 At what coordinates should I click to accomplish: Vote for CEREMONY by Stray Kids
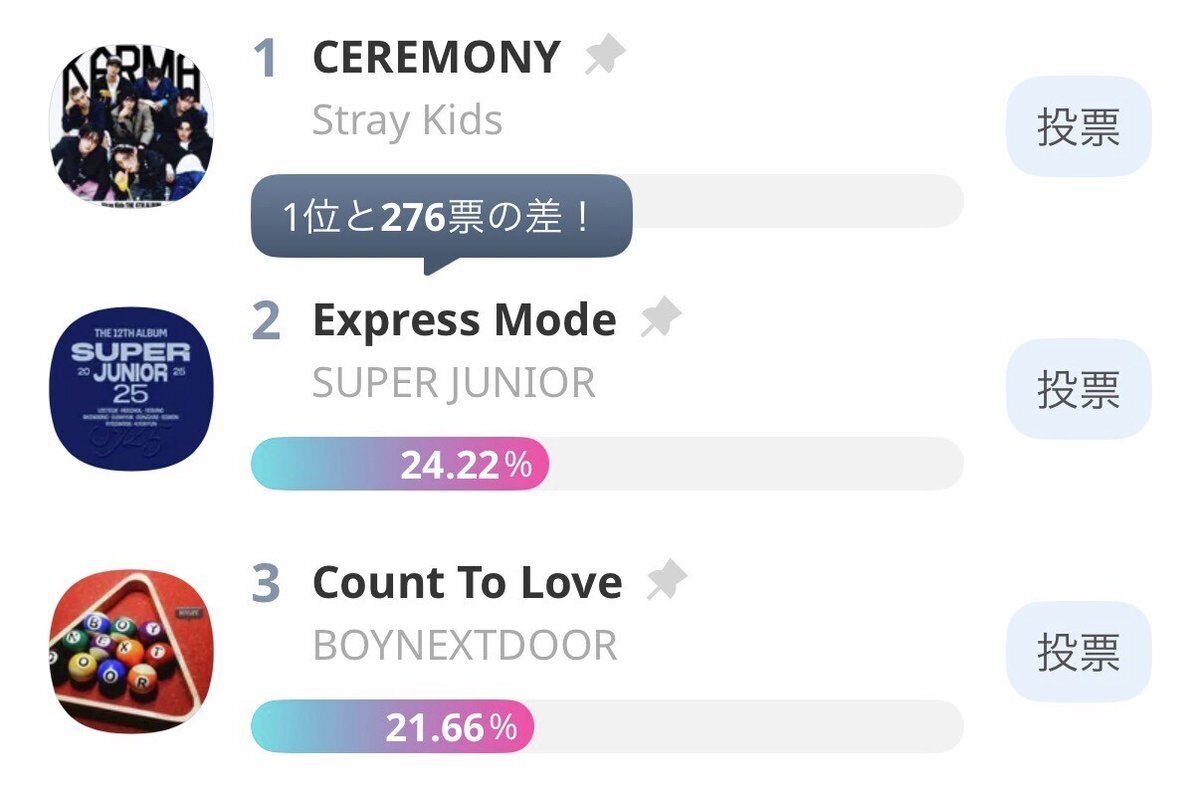coord(1078,127)
